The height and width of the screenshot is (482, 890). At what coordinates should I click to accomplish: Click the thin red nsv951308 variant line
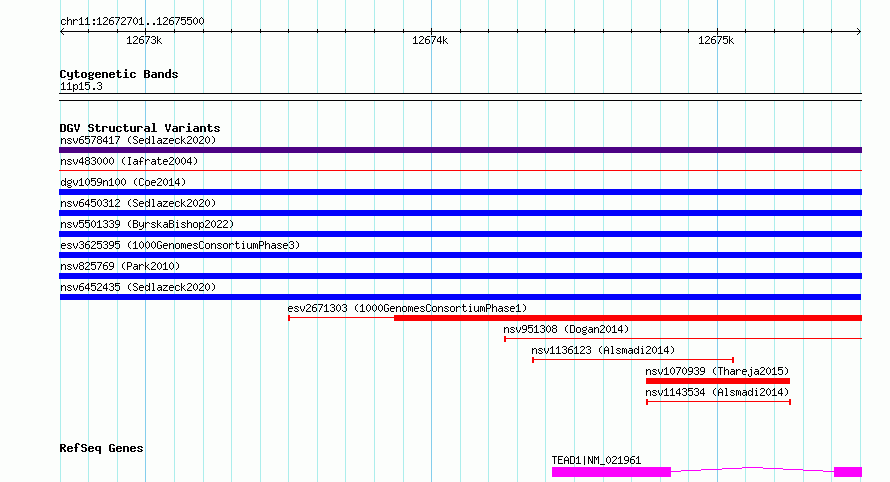tap(683, 339)
